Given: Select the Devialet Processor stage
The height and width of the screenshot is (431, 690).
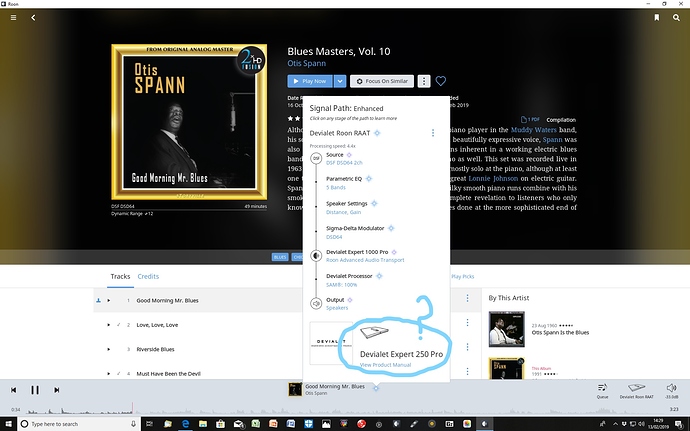Looking at the screenshot, I should [x=349, y=276].
